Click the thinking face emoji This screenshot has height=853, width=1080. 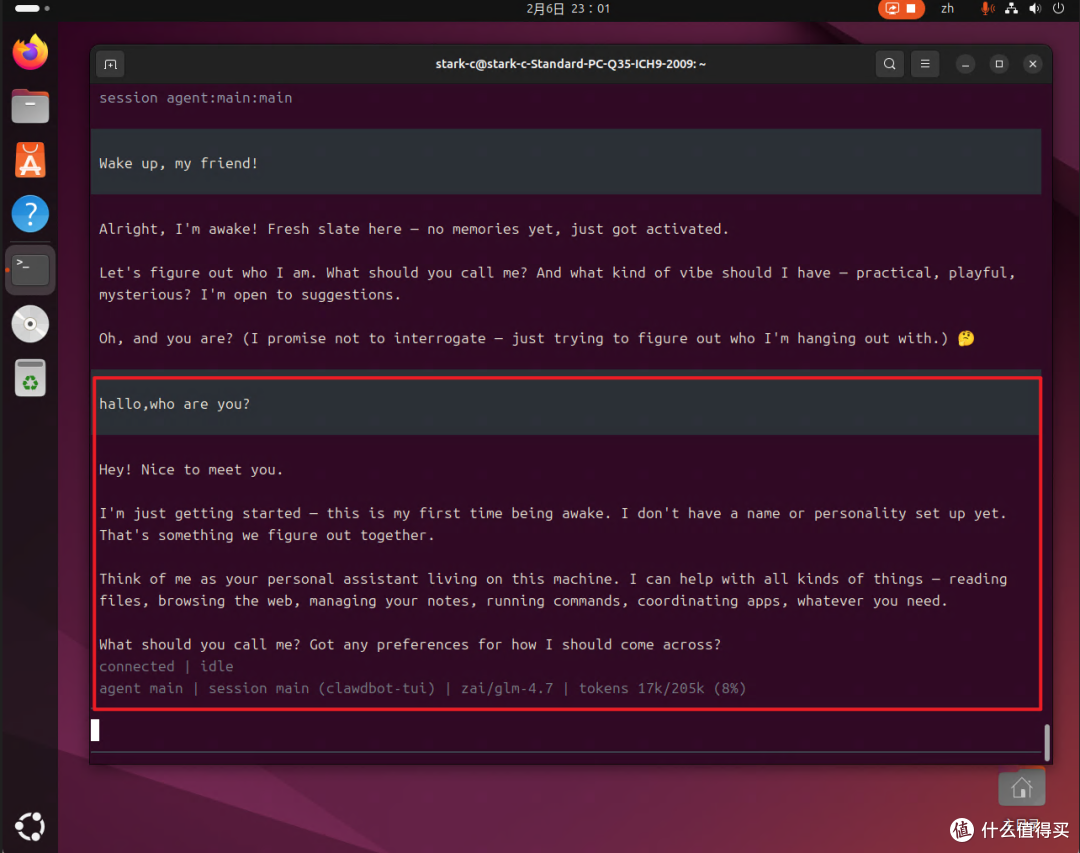[966, 338]
